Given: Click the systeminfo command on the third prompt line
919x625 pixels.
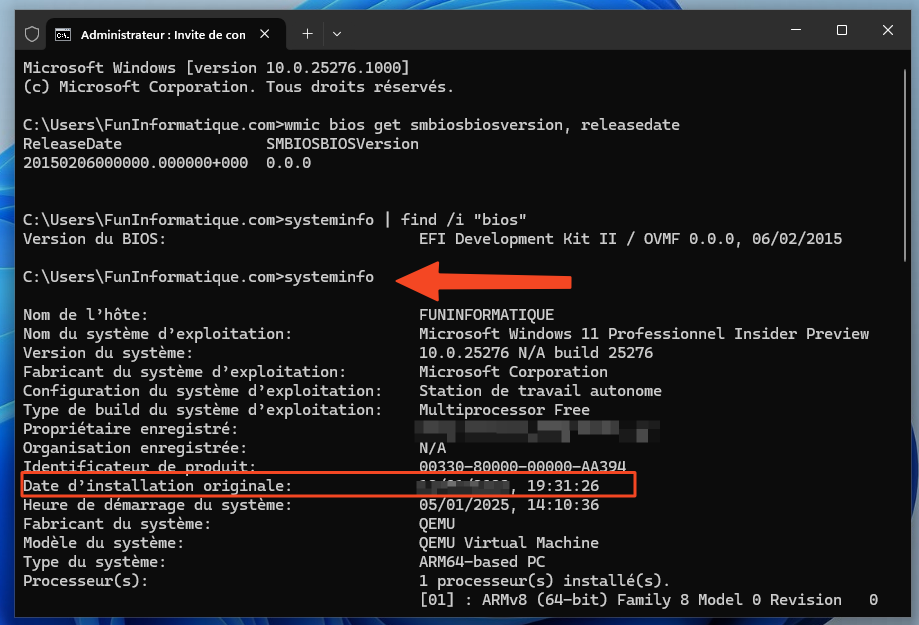Looking at the screenshot, I should point(329,277).
